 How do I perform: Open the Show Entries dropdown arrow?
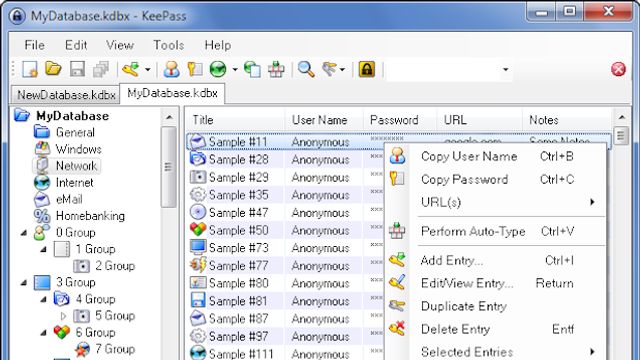point(342,70)
